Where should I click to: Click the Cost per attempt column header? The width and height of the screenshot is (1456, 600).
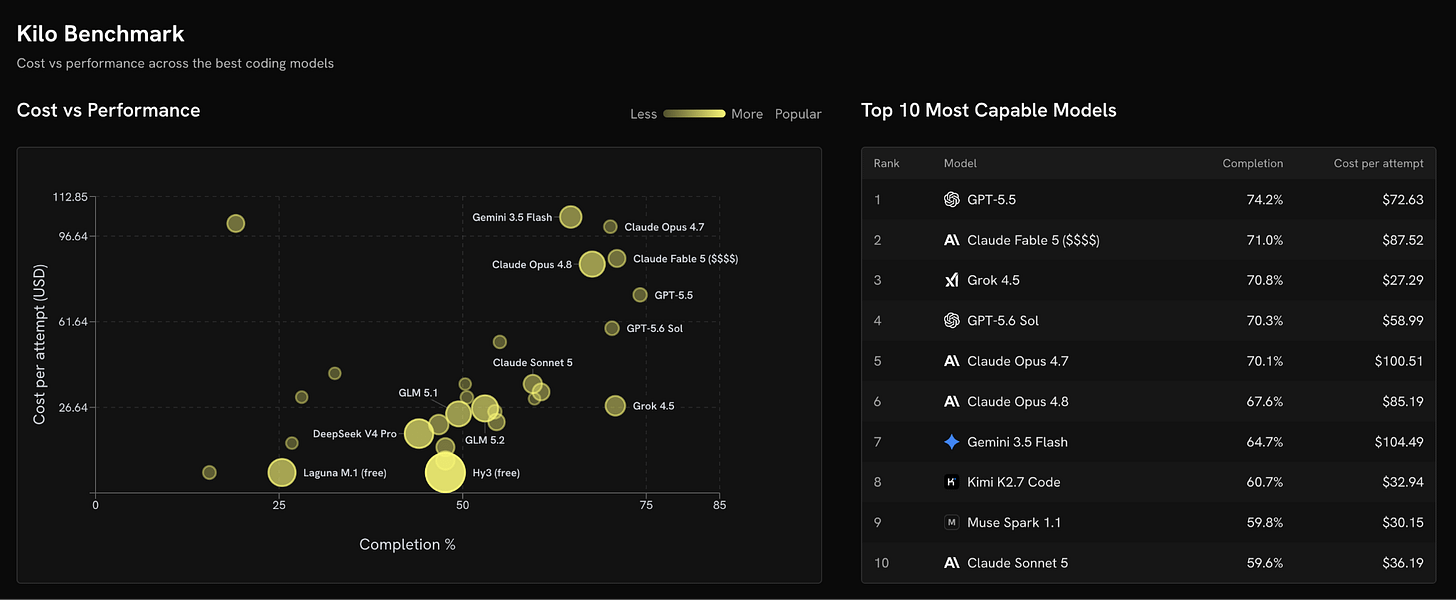pyautogui.click(x=1378, y=163)
